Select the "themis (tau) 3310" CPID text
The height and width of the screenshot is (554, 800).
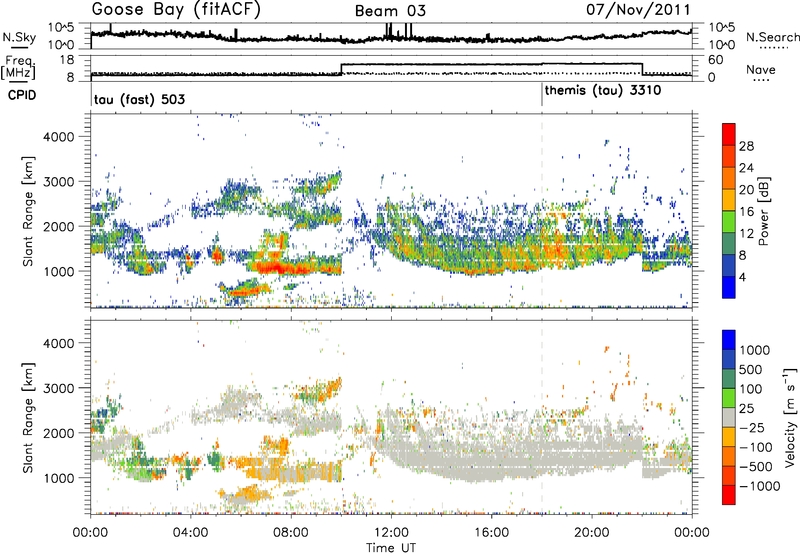[603, 91]
